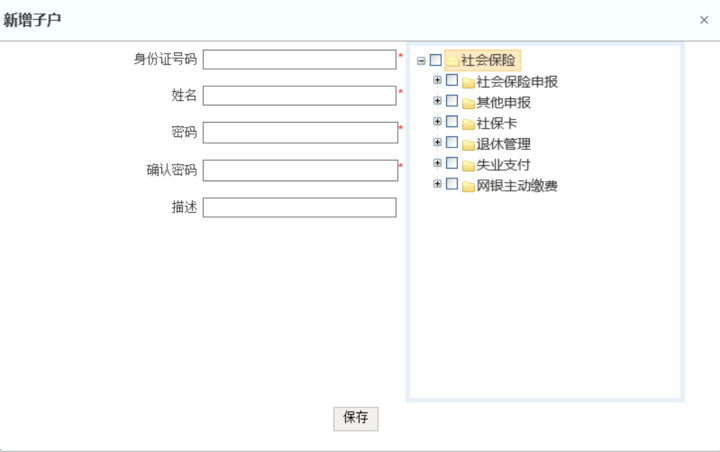
Task: Click the 其他申报 folder icon
Action: pyautogui.click(x=468, y=103)
